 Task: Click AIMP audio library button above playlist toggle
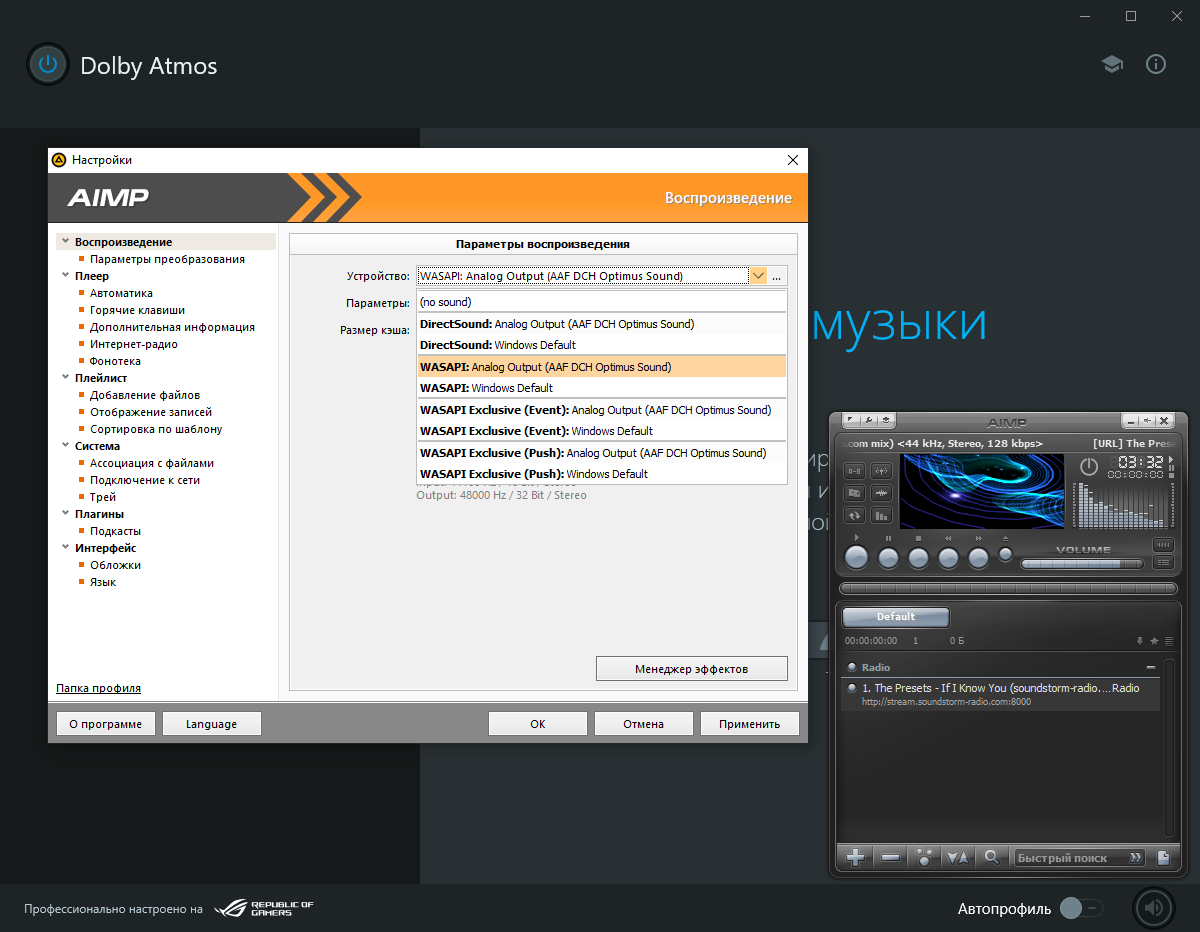1163,545
